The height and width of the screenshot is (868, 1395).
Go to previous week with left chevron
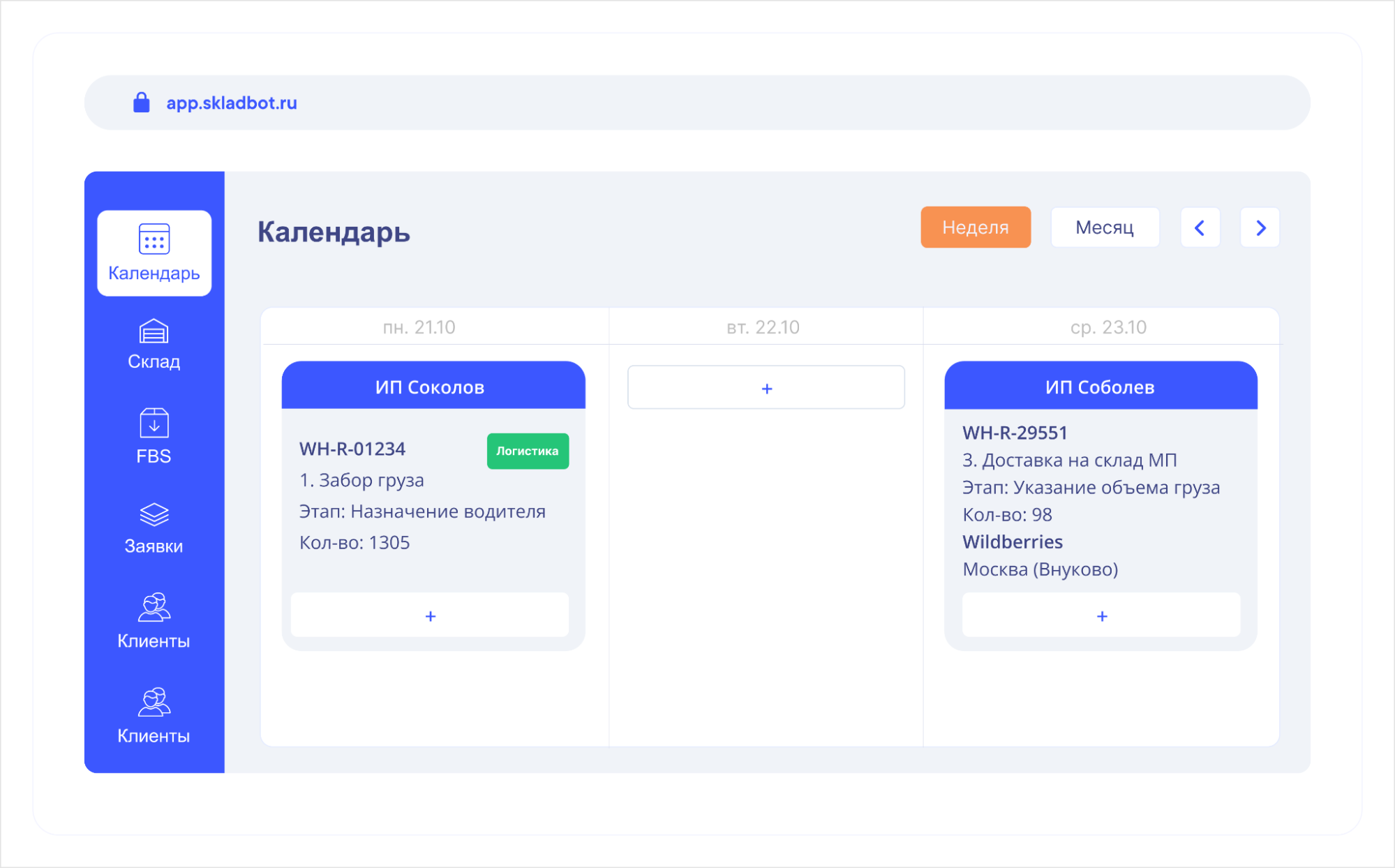point(1200,227)
